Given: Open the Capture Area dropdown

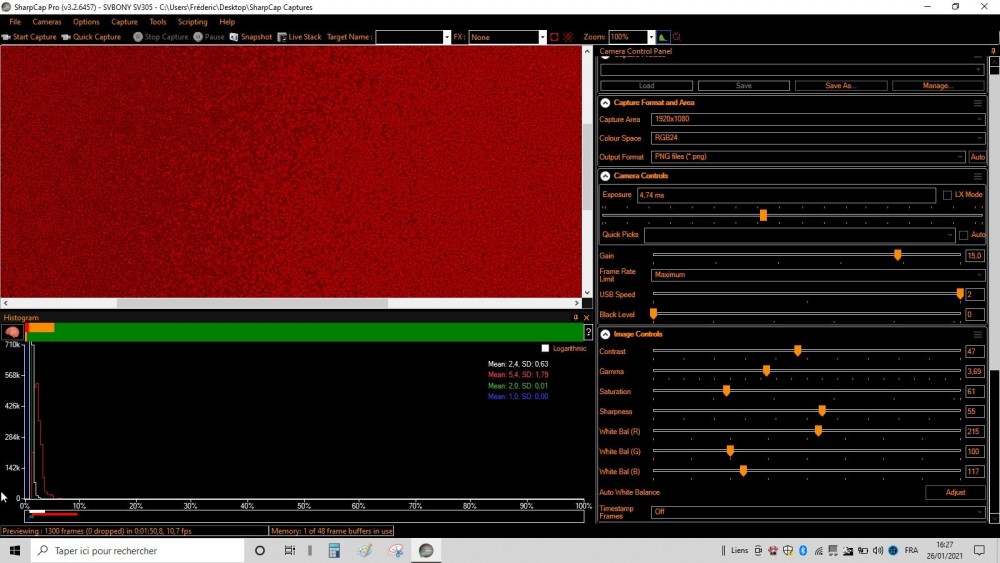Looking at the screenshot, I should coord(818,119).
